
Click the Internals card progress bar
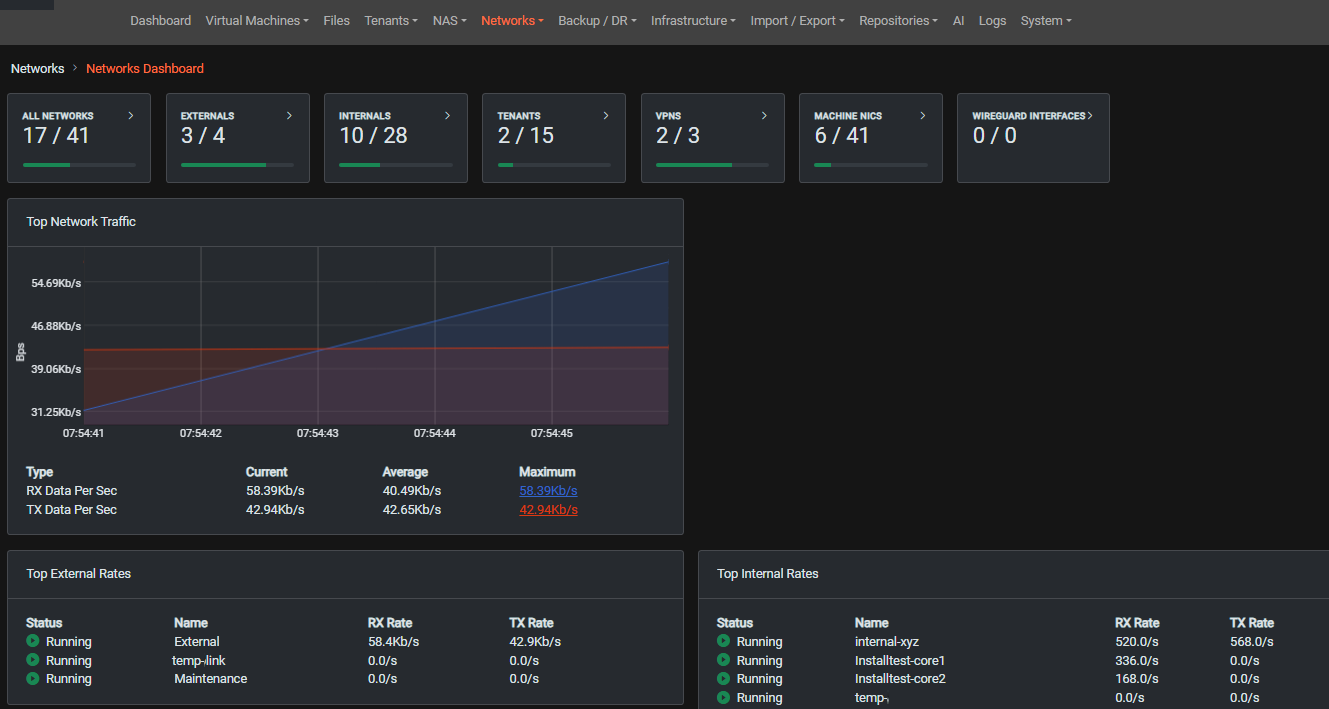[x=395, y=165]
